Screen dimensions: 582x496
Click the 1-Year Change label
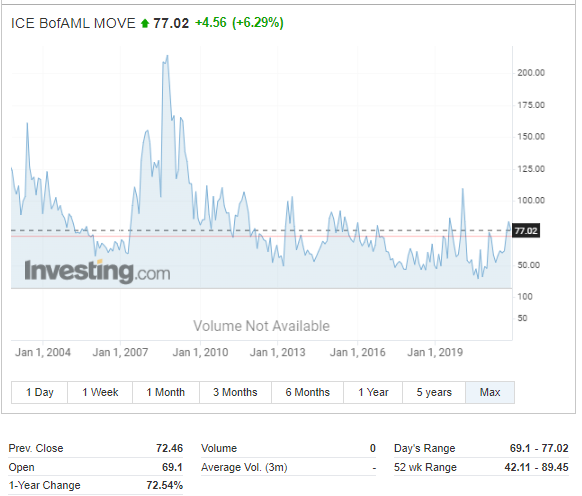pyautogui.click(x=45, y=485)
